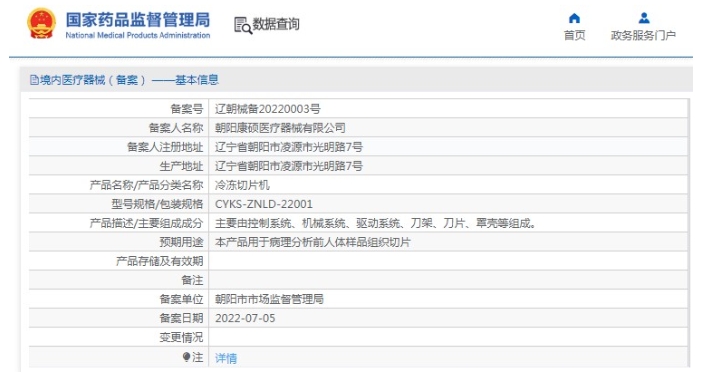
Task: Click the 预期用途 description text
Action: pos(312,243)
